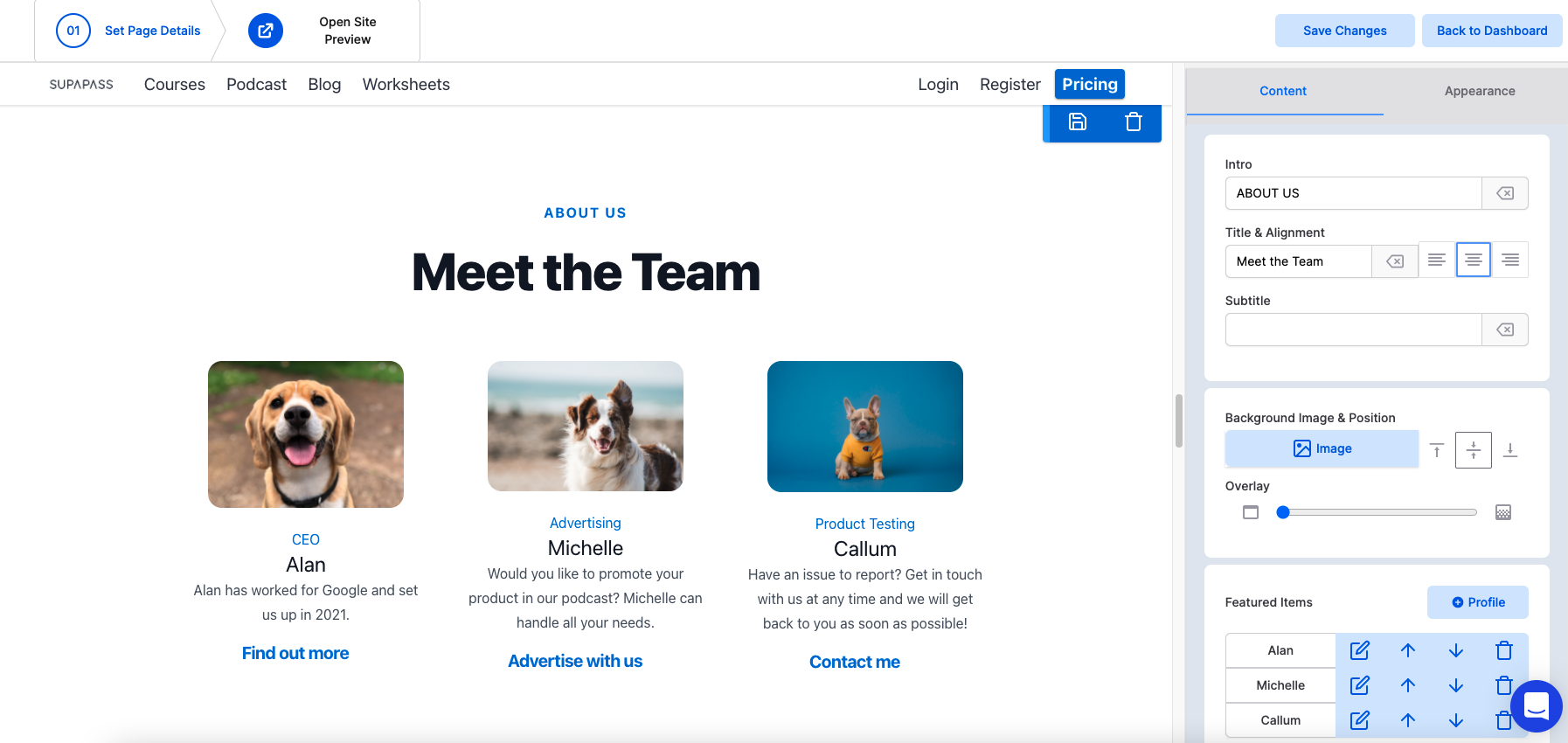1568x743 pixels.
Task: Click the Open Site Preview external-link icon
Action: (x=266, y=31)
